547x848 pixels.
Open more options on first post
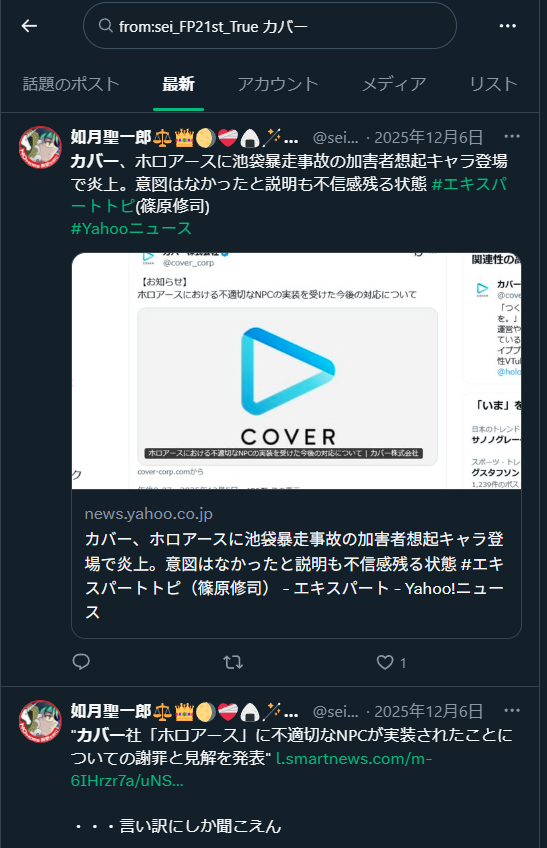pyautogui.click(x=511, y=136)
